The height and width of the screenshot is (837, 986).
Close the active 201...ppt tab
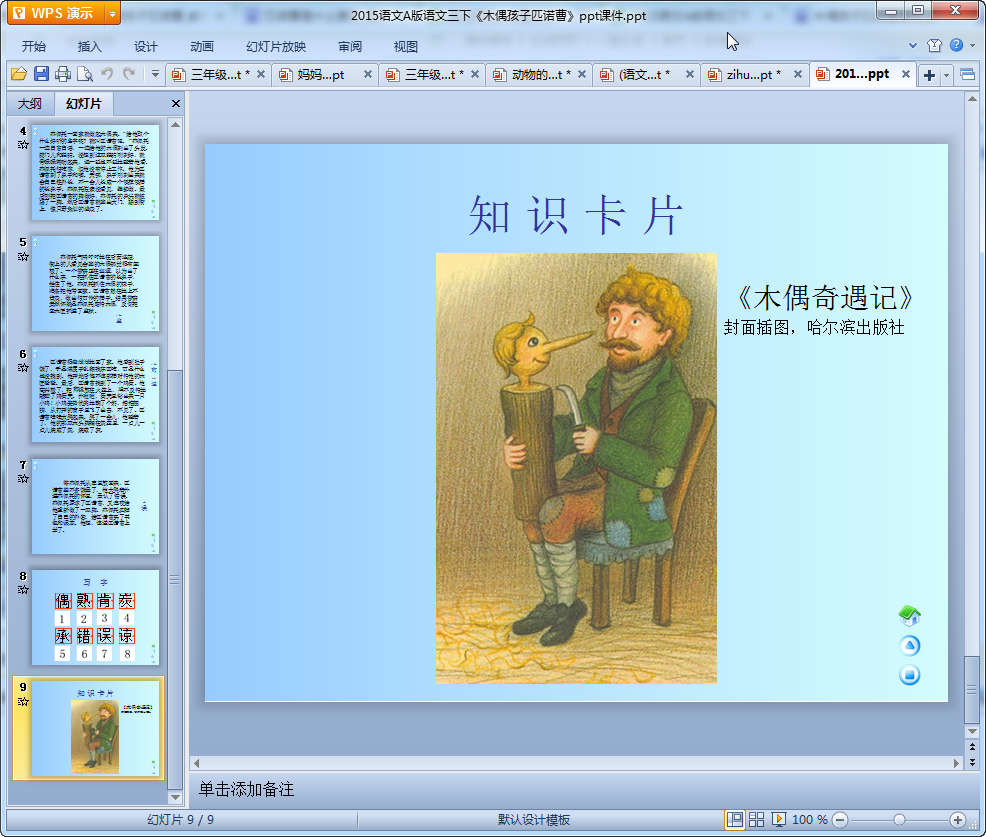point(906,74)
